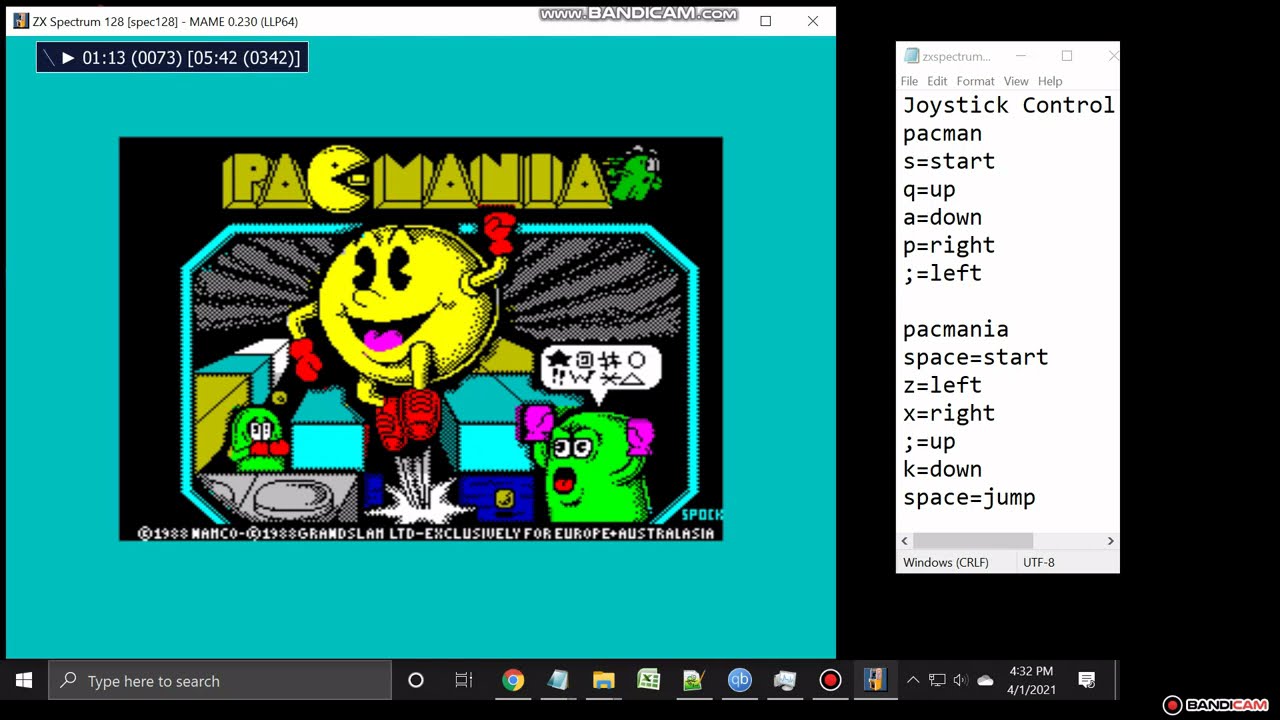Open Task View from the taskbar
This screenshot has width=1280, height=720.
pyautogui.click(x=463, y=681)
